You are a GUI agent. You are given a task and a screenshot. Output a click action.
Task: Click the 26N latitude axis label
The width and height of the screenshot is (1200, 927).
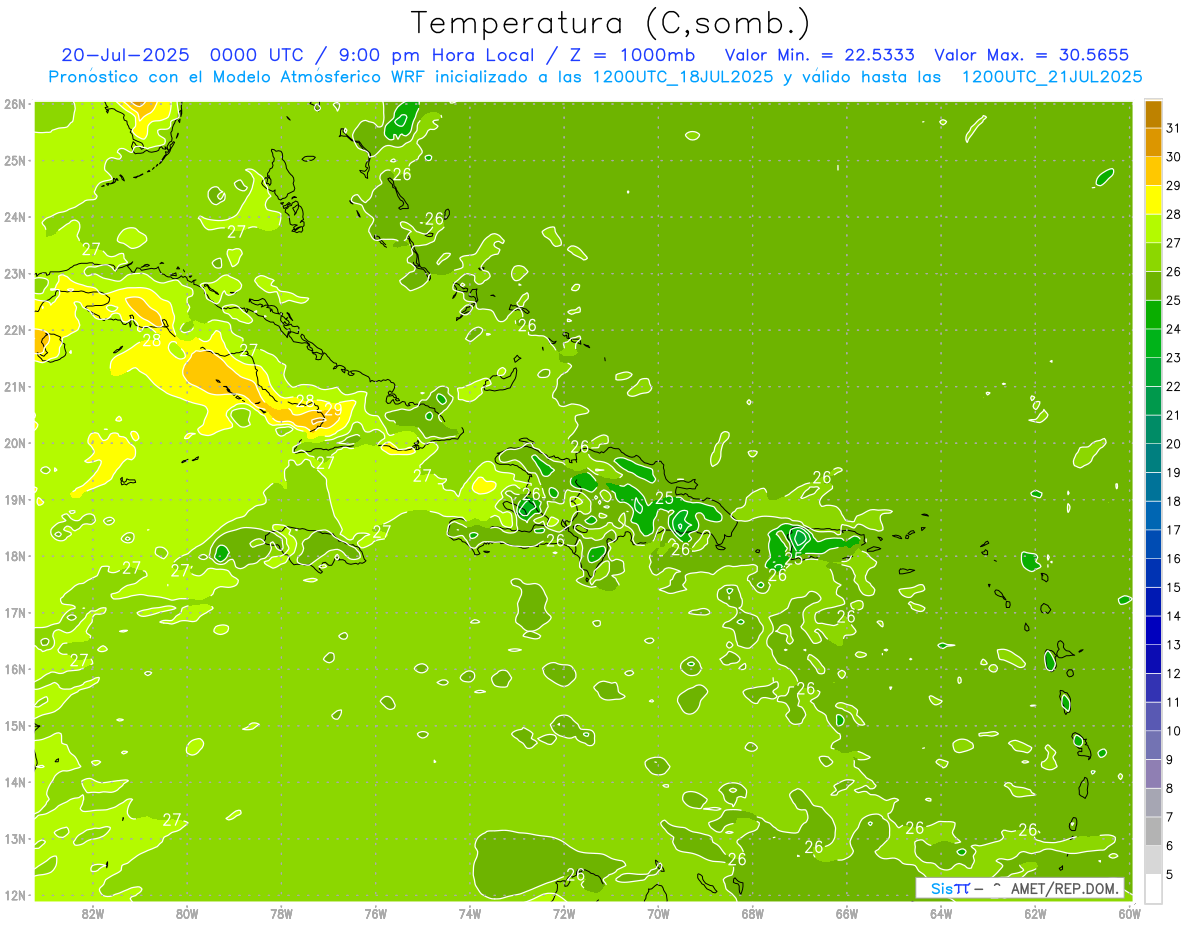(15, 103)
